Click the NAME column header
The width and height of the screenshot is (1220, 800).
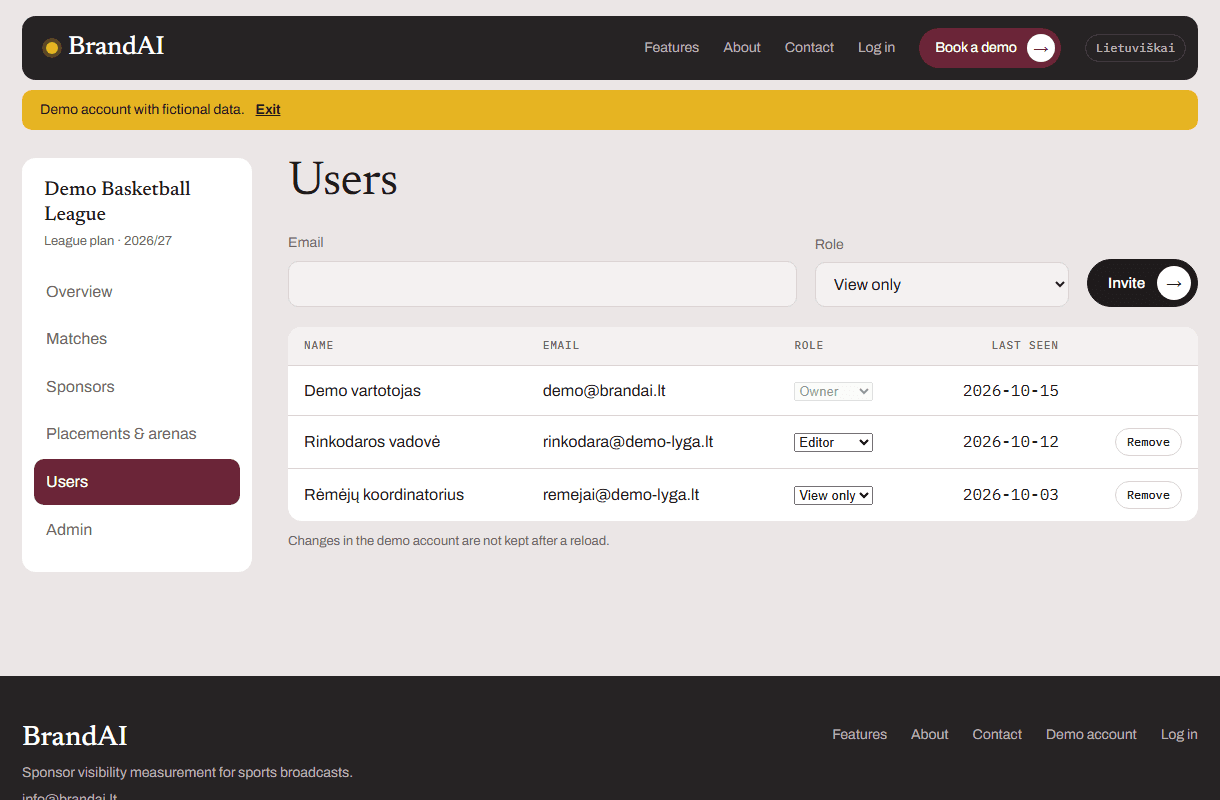point(319,346)
